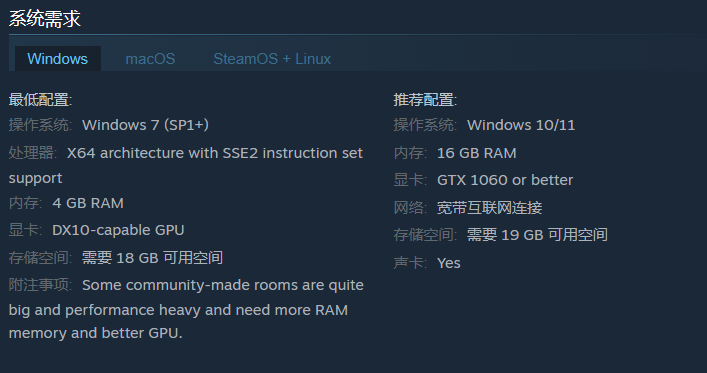Image resolution: width=707 pixels, height=373 pixels.
Task: Click the X64 architecture processor text
Action: 186,165
